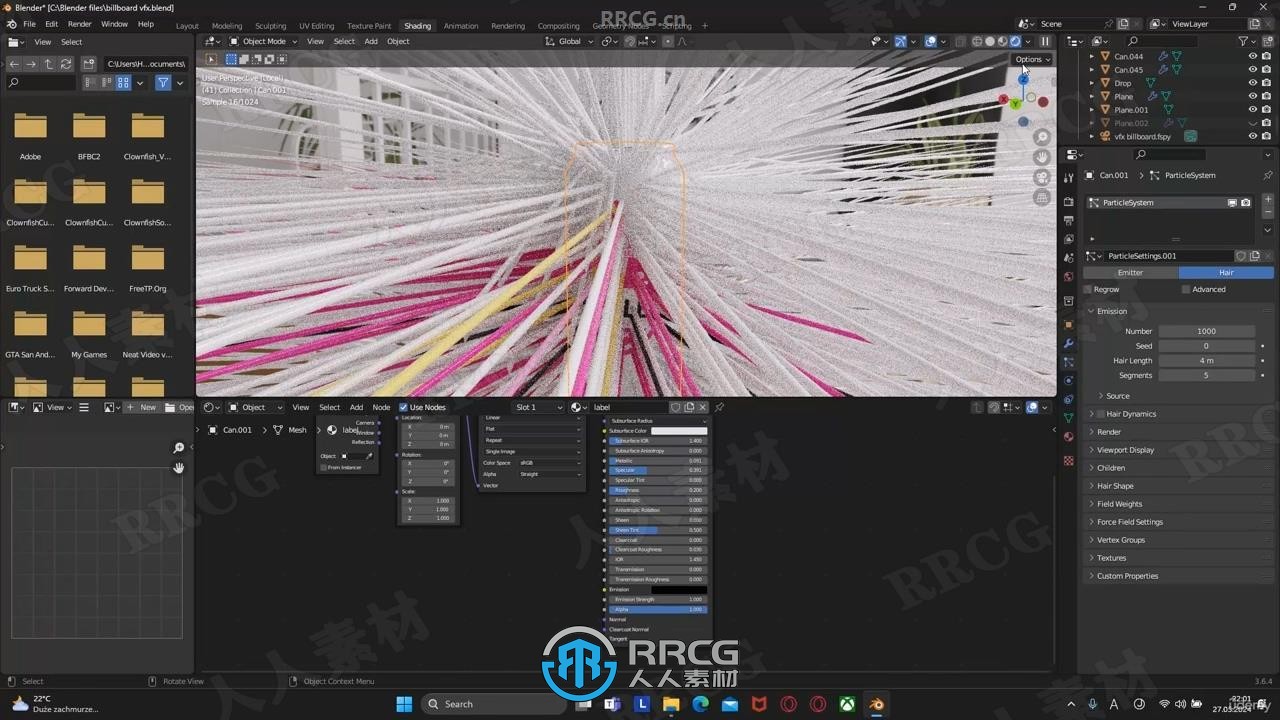This screenshot has width=1280, height=720.
Task: Switch to the Animation workspace tab
Action: (461, 26)
